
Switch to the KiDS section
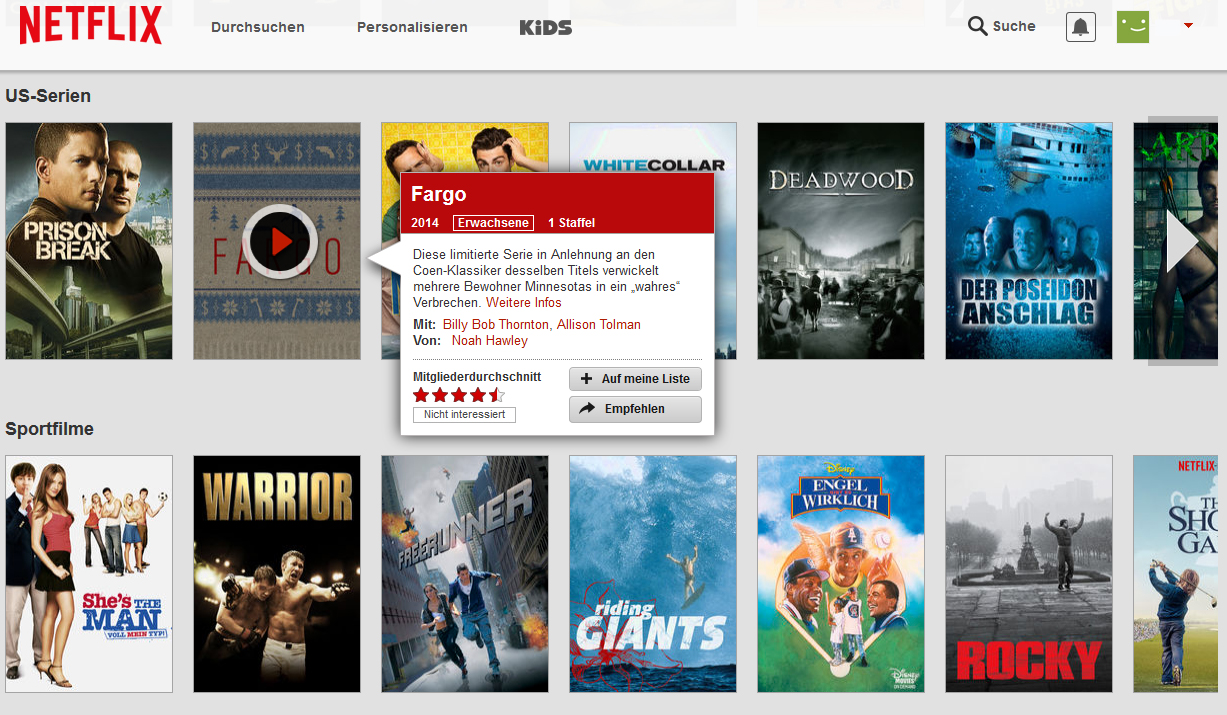point(546,27)
